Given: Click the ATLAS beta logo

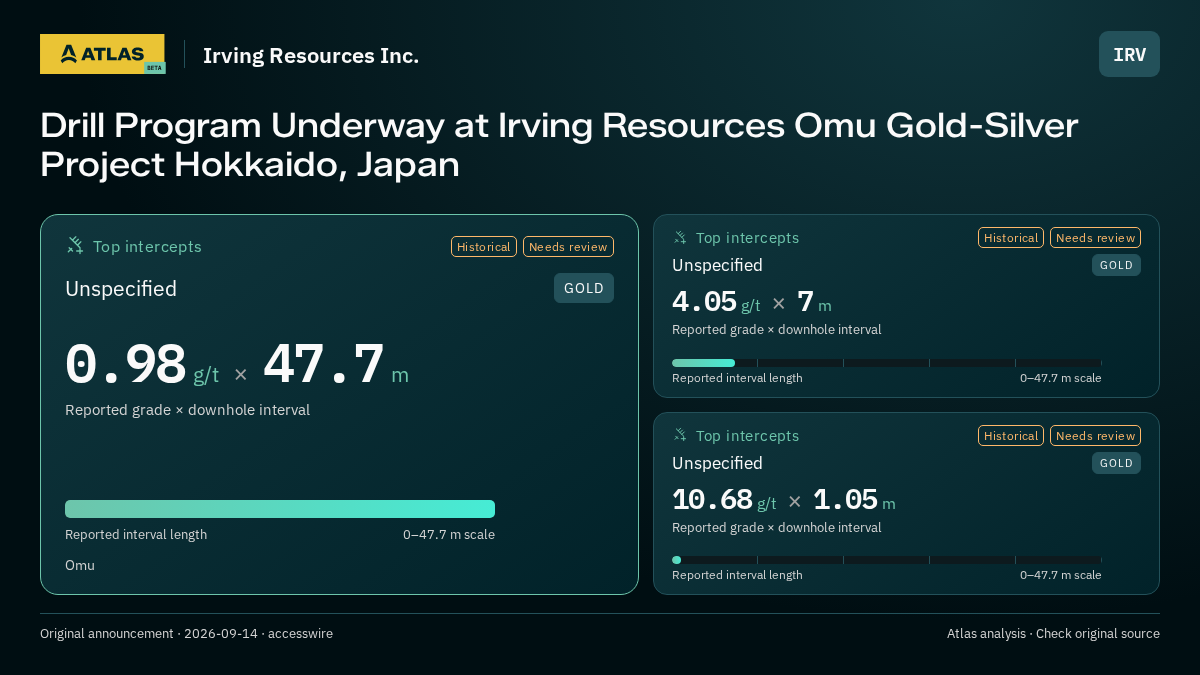Looking at the screenshot, I should 102,54.
